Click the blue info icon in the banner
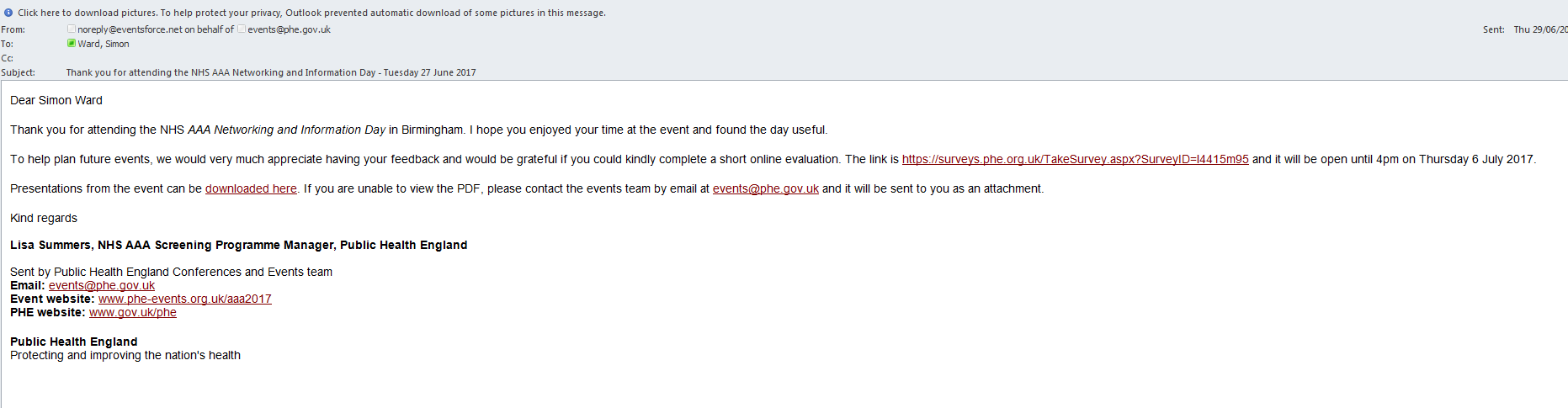This screenshot has width=1568, height=408. coord(8,13)
